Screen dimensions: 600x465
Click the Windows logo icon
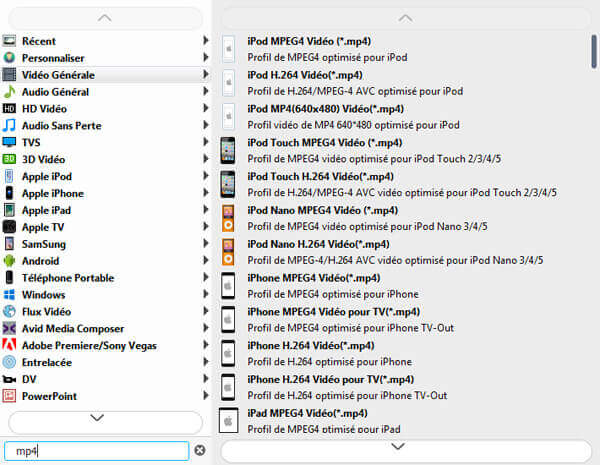point(9,295)
